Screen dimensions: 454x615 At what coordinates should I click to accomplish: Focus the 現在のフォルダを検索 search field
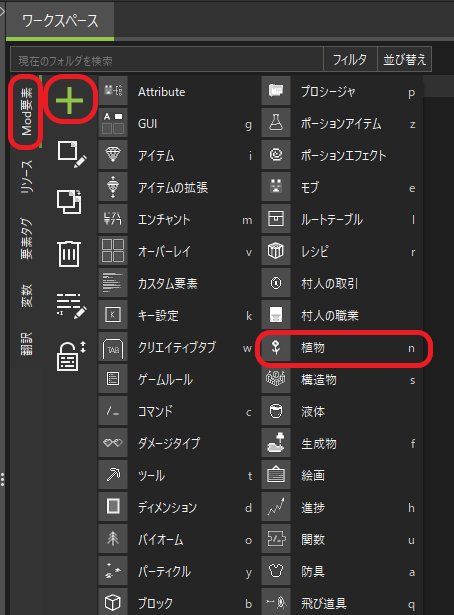pyautogui.click(x=167, y=60)
